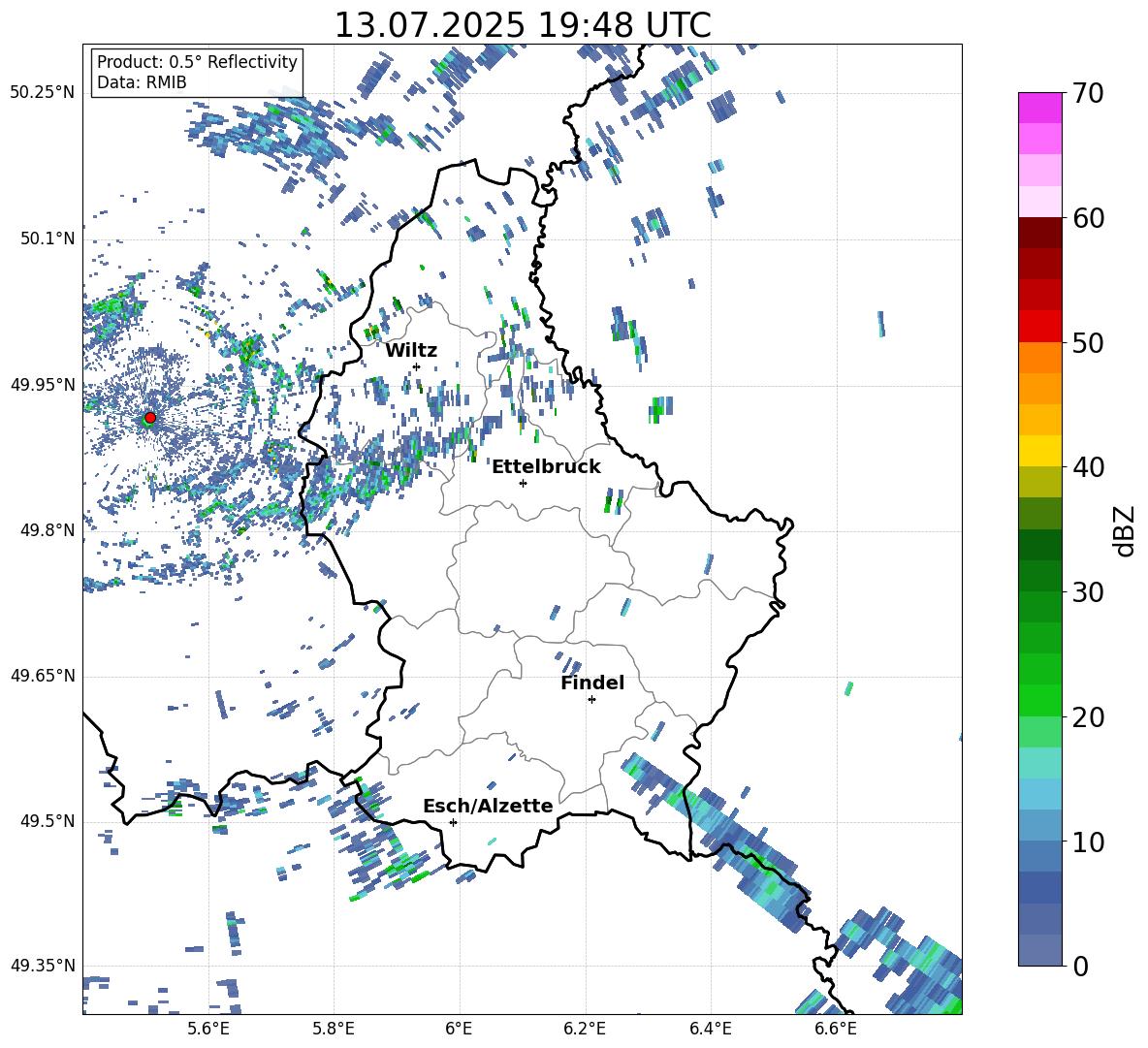The height and width of the screenshot is (1048, 1148).
Task: Click the 50 label on colorbar
Action: [1087, 343]
